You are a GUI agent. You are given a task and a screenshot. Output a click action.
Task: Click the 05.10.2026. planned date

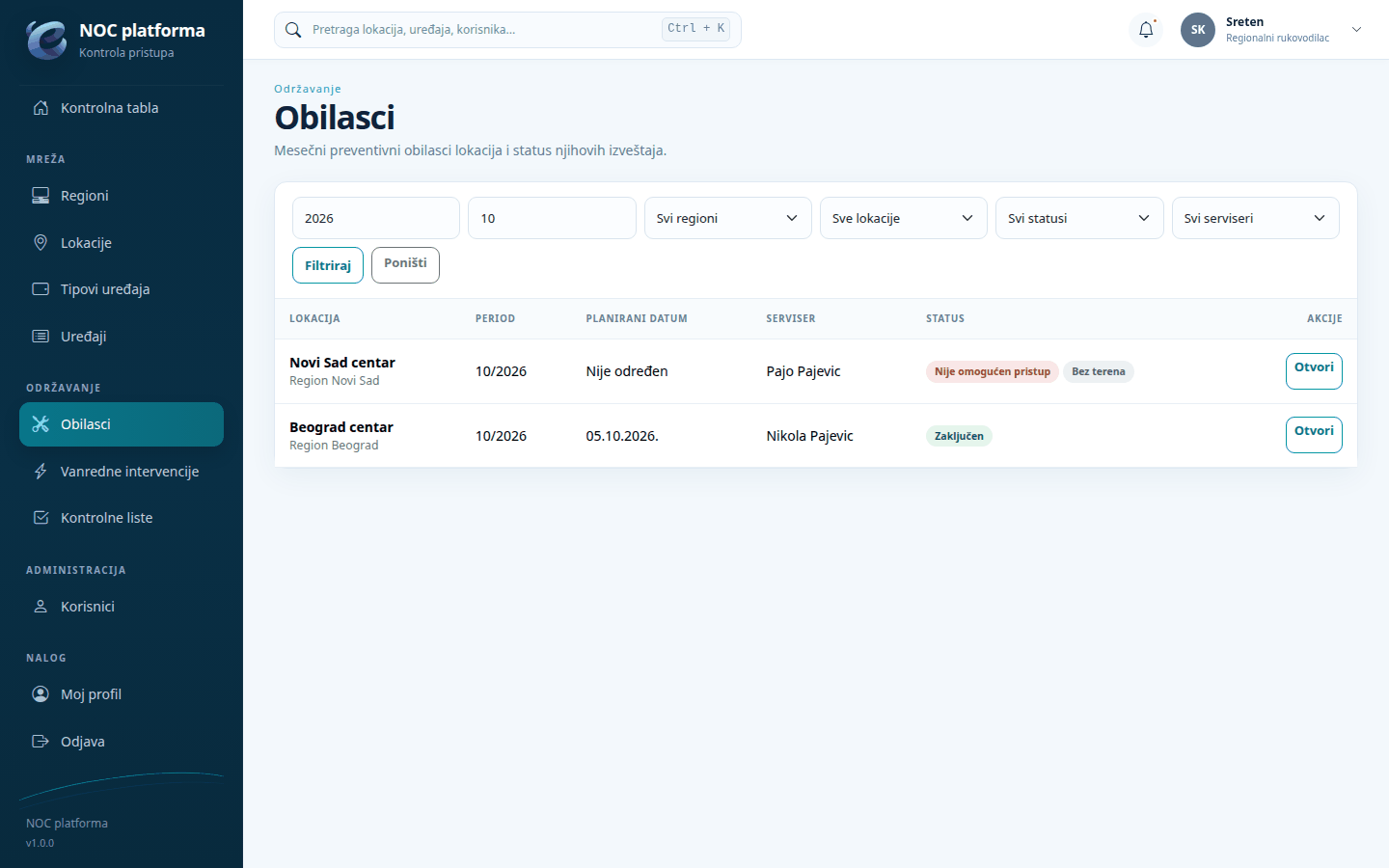(622, 436)
